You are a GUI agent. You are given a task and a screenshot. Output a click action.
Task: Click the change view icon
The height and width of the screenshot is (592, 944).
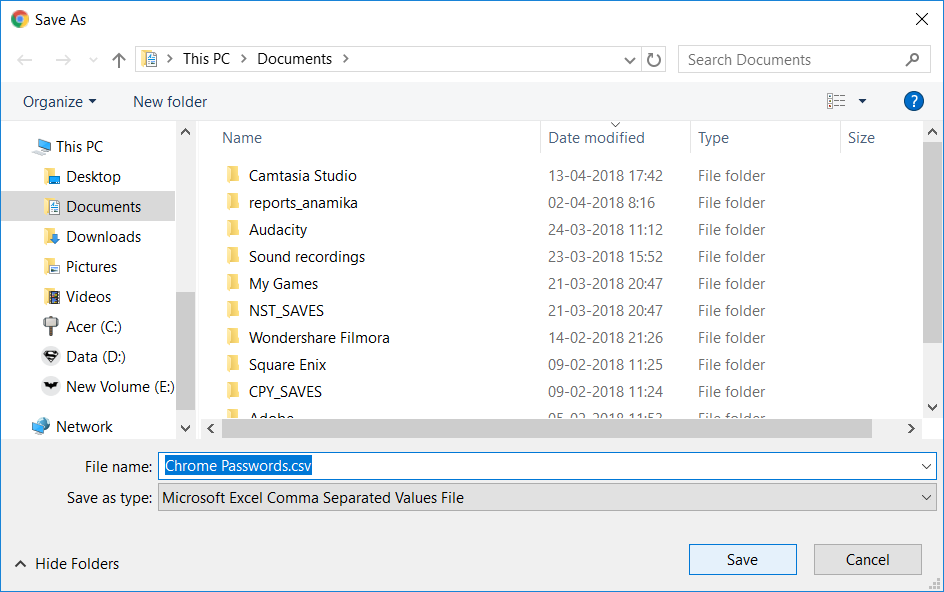pyautogui.click(x=836, y=101)
